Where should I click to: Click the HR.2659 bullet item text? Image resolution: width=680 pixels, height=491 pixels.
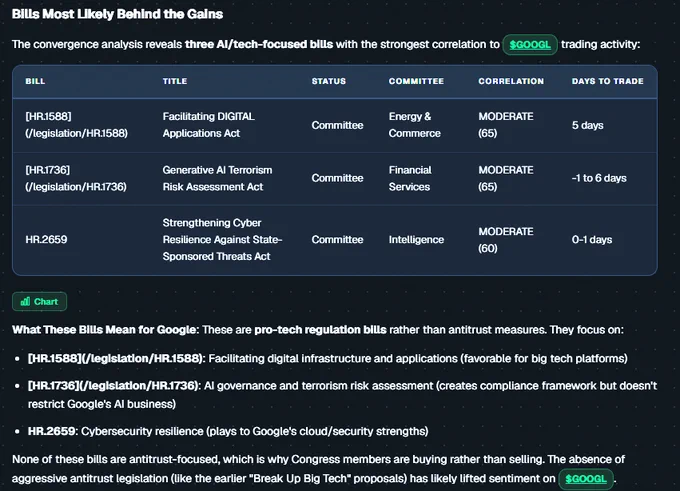pos(228,431)
